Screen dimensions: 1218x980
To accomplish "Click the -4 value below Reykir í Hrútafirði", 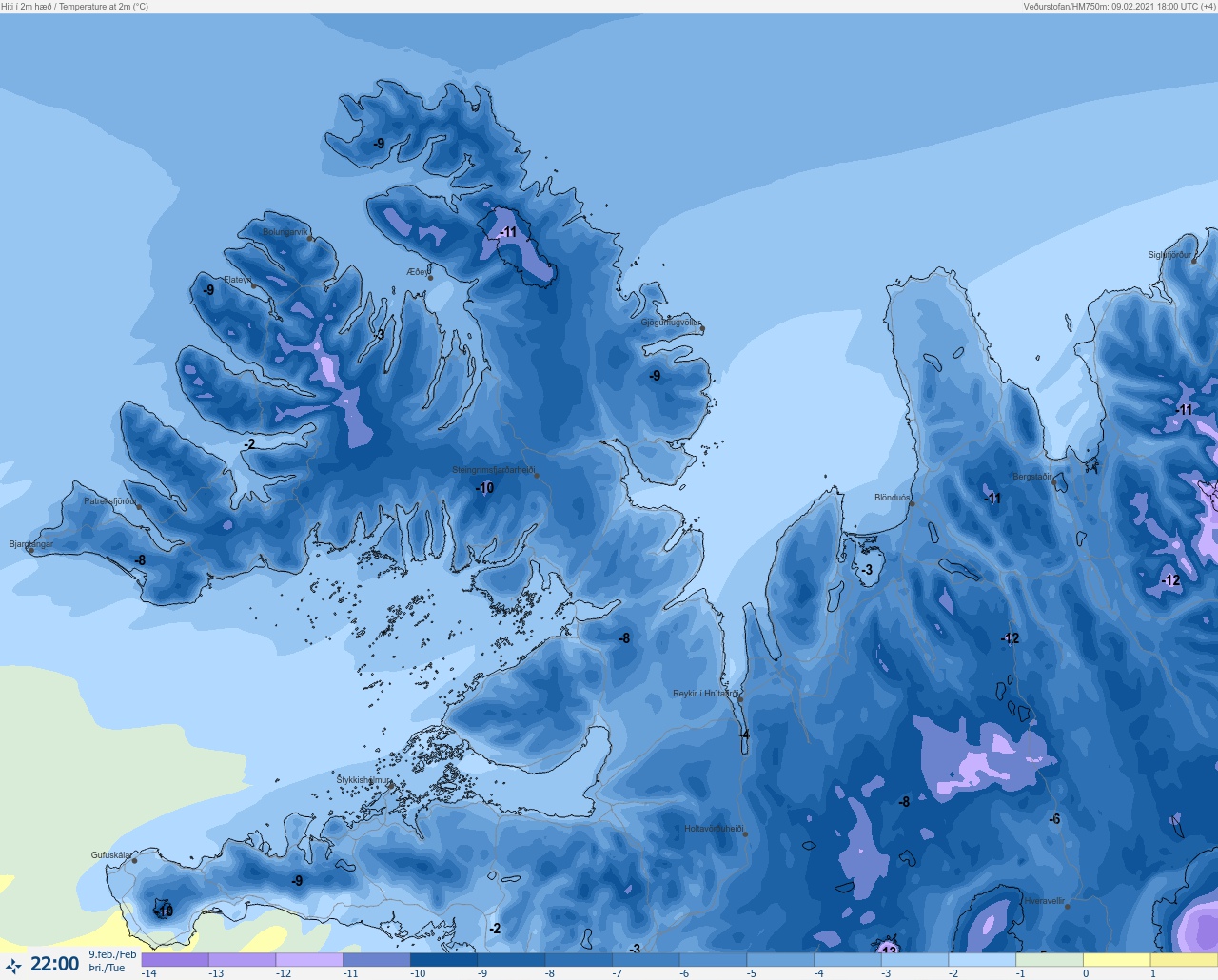I will pyautogui.click(x=744, y=735).
